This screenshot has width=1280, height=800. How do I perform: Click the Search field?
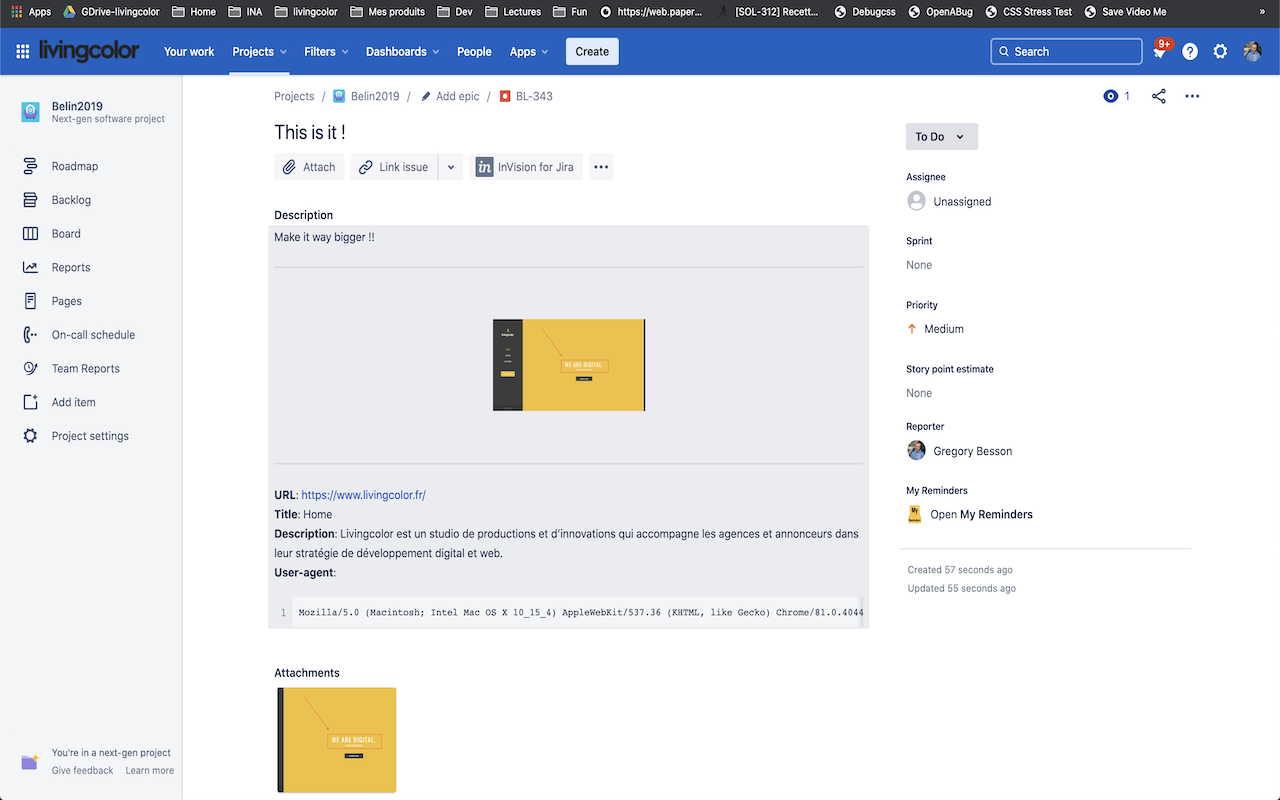pyautogui.click(x=1066, y=51)
